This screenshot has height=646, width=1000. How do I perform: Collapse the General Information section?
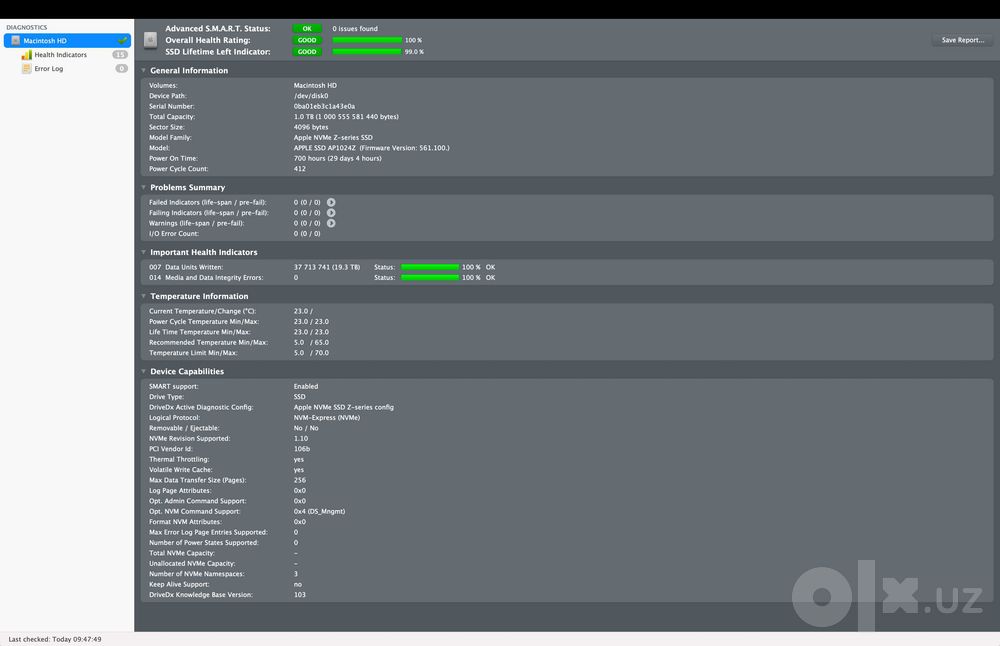143,70
